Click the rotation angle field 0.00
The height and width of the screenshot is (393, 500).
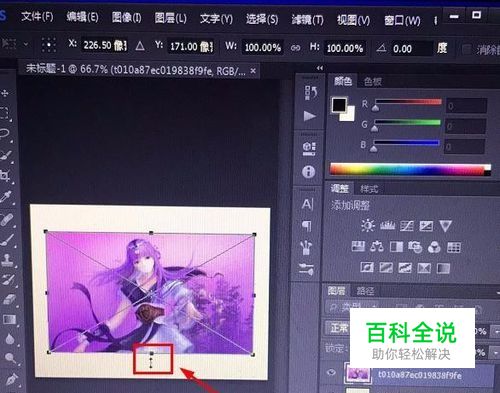(x=412, y=49)
